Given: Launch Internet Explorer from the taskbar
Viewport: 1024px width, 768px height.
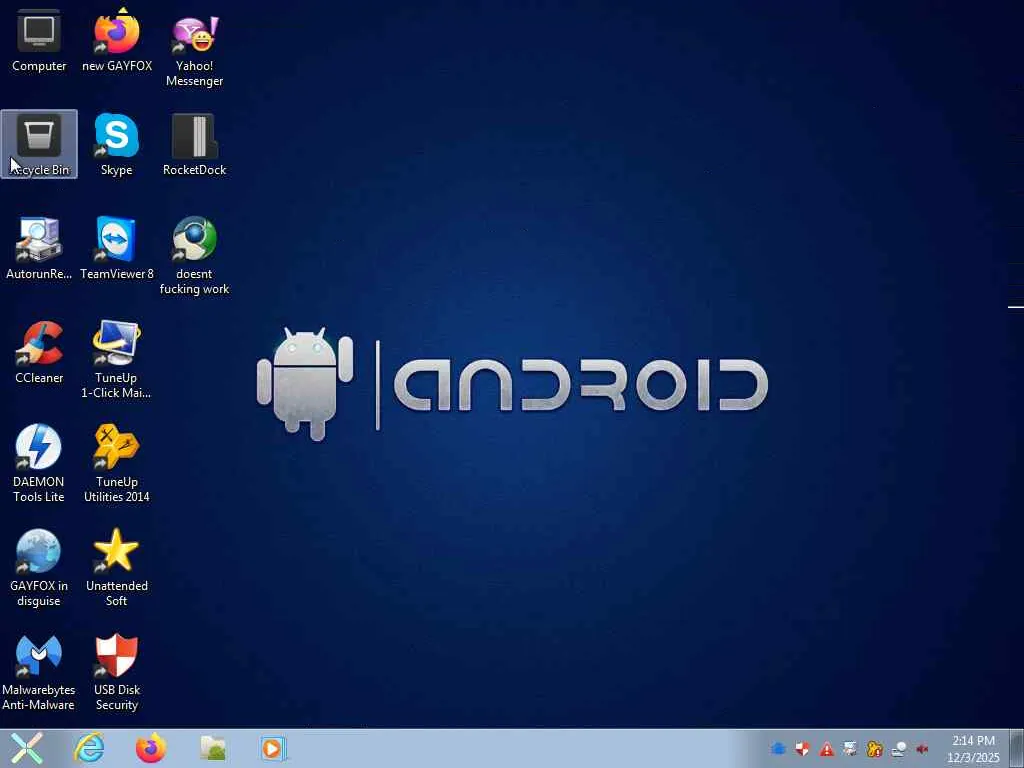Looking at the screenshot, I should pyautogui.click(x=89, y=748).
